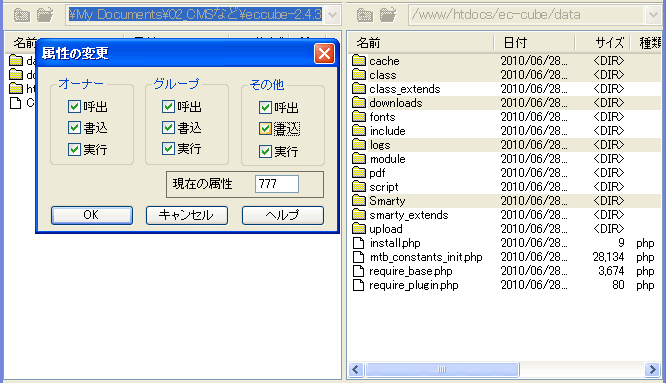Select the mtb_constants_init.php file icon
Viewport: 666px width, 383px height.
pyautogui.click(x=359, y=257)
